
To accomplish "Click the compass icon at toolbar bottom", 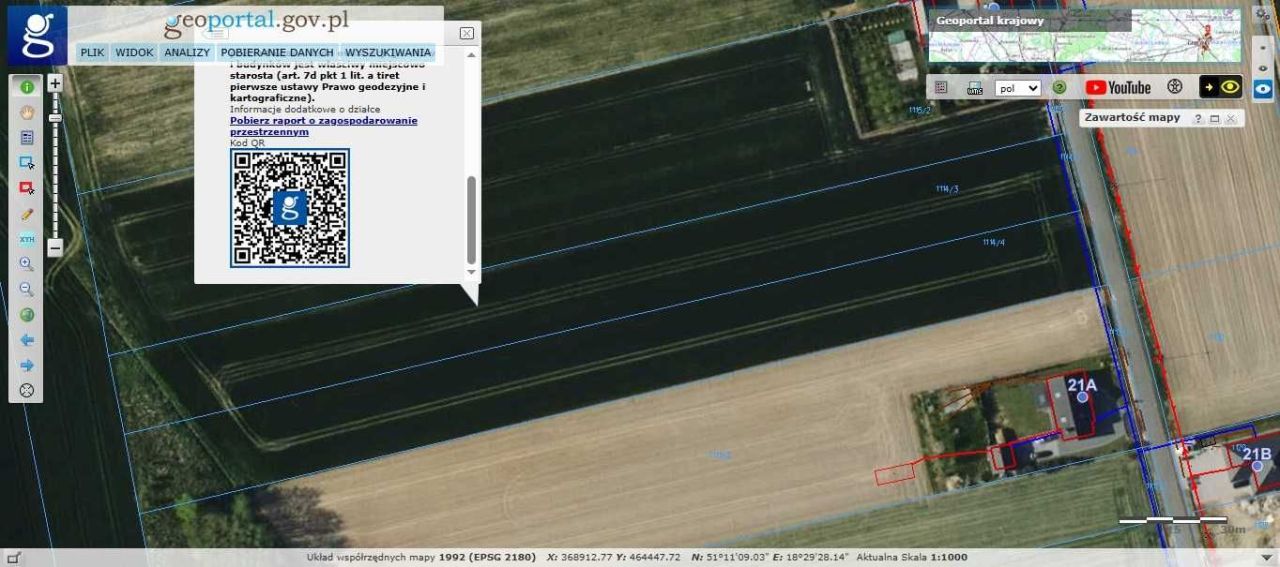I will click(26, 390).
